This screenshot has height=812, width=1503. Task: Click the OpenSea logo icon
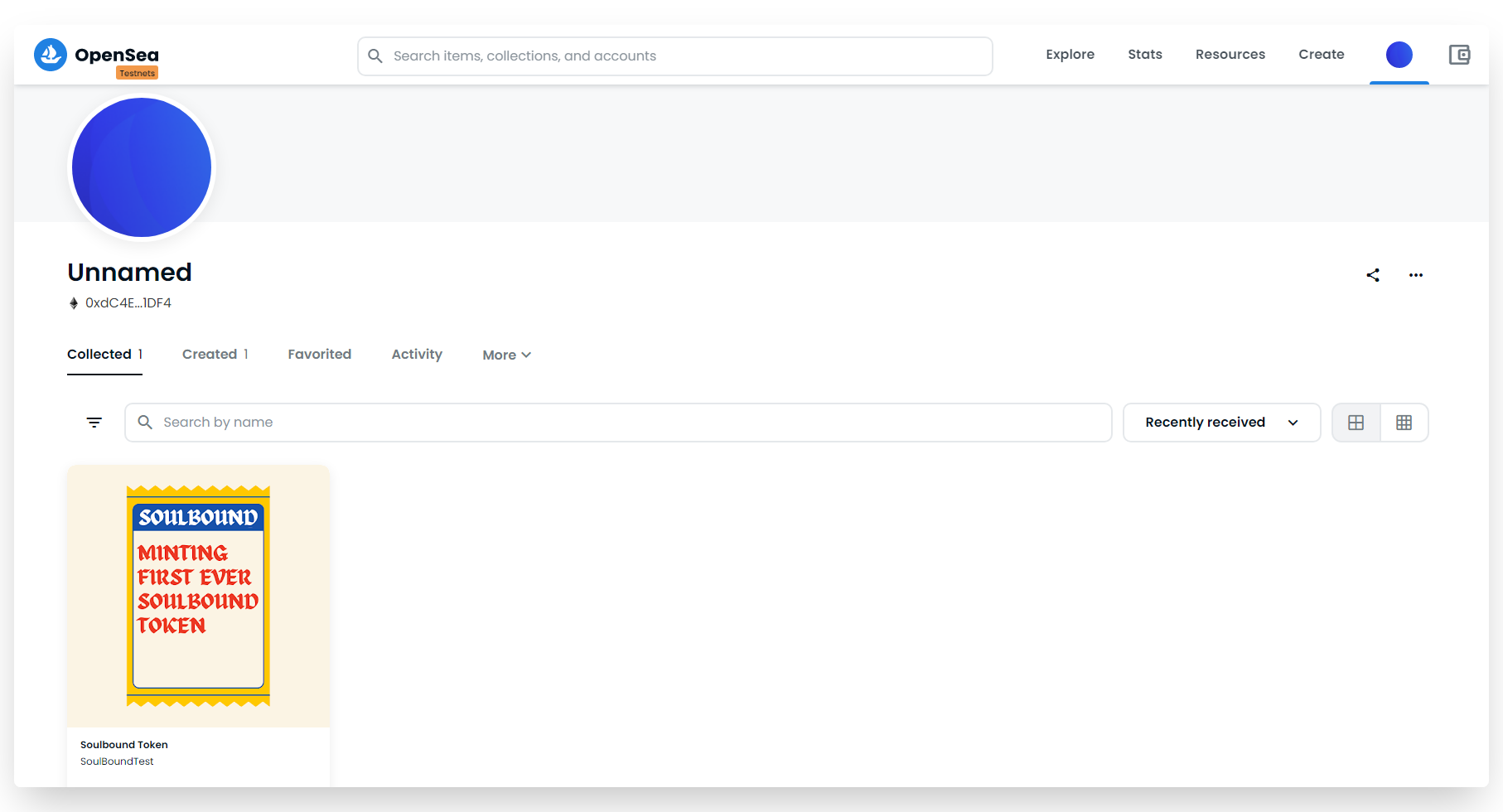tap(51, 55)
